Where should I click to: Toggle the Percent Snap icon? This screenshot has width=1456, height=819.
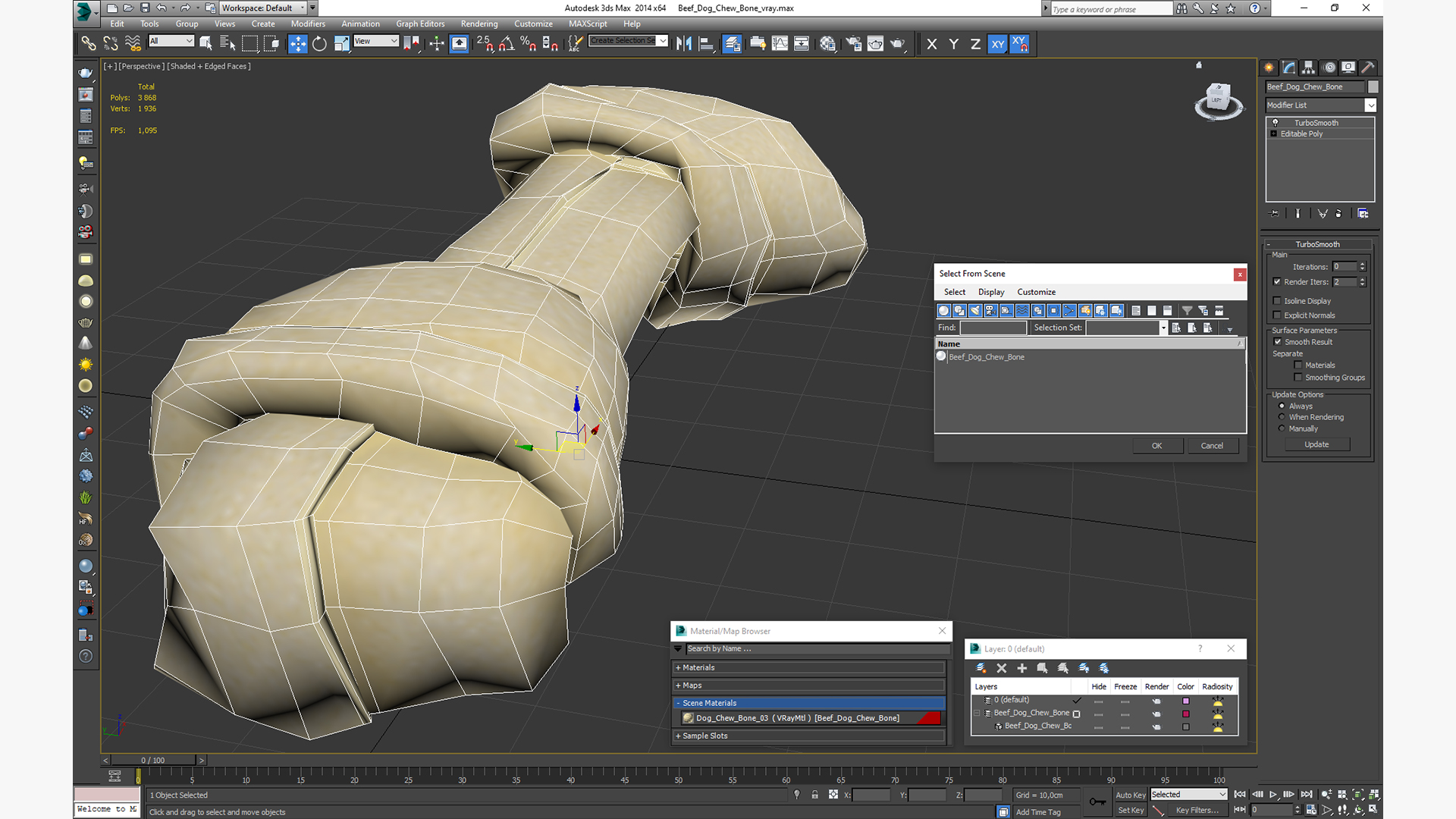point(528,44)
